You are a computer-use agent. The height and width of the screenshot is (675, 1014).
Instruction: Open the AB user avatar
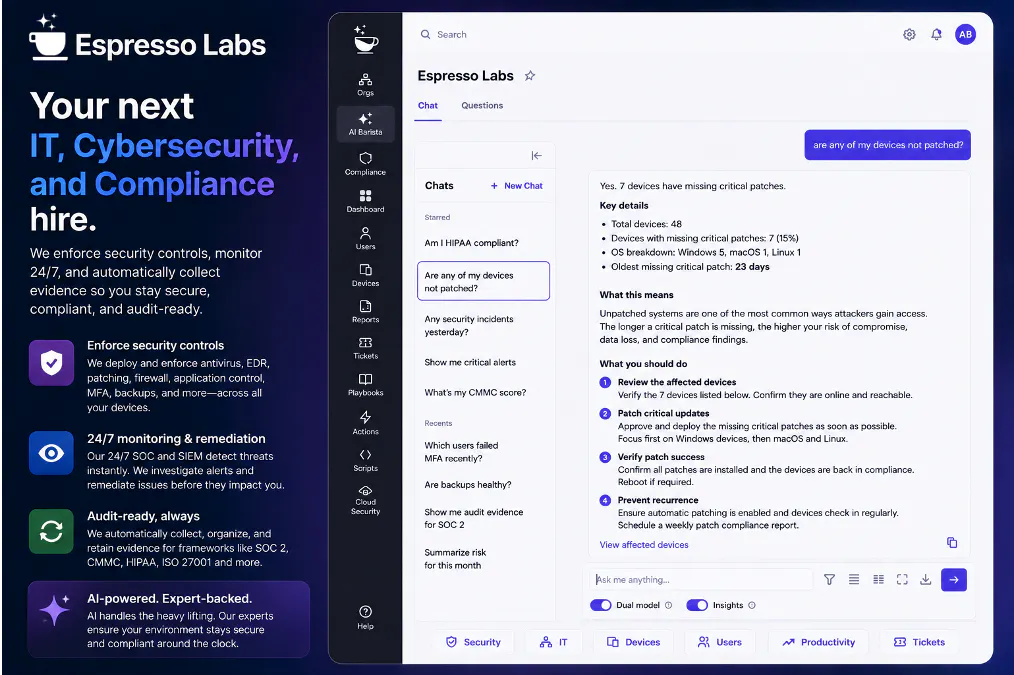965,34
